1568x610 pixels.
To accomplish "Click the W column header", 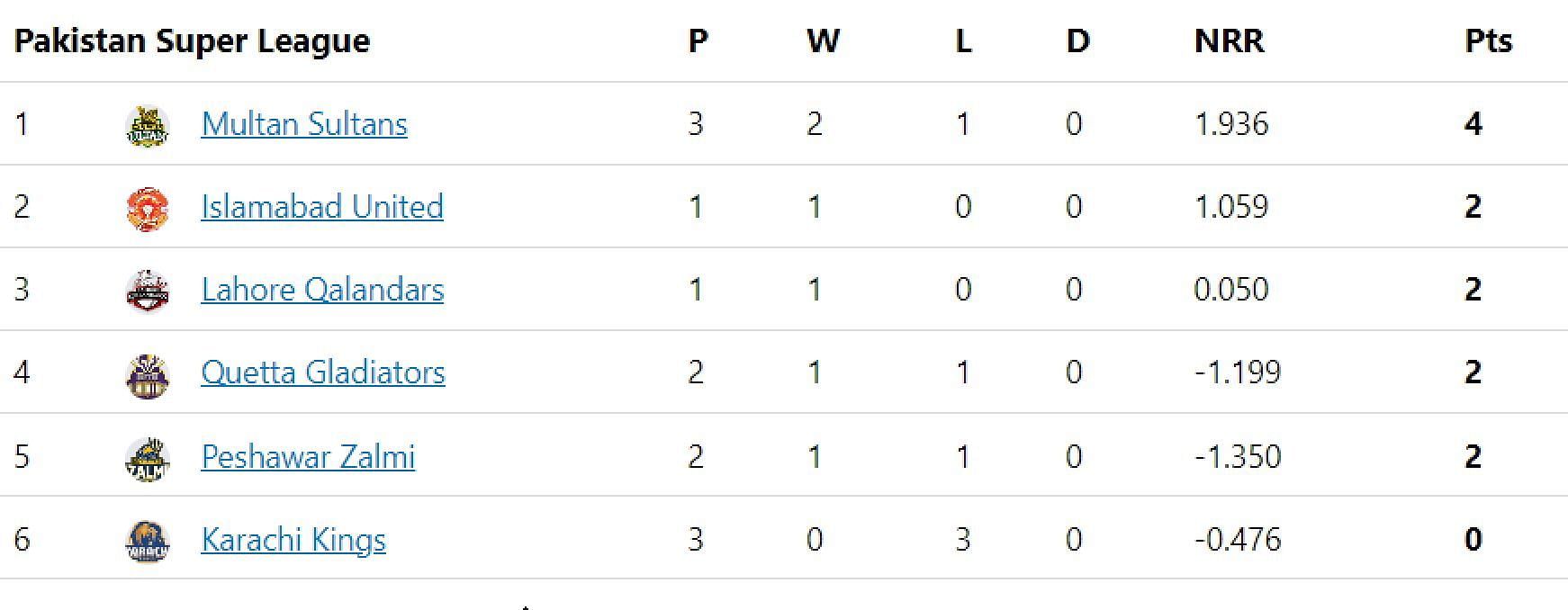I will (x=823, y=41).
